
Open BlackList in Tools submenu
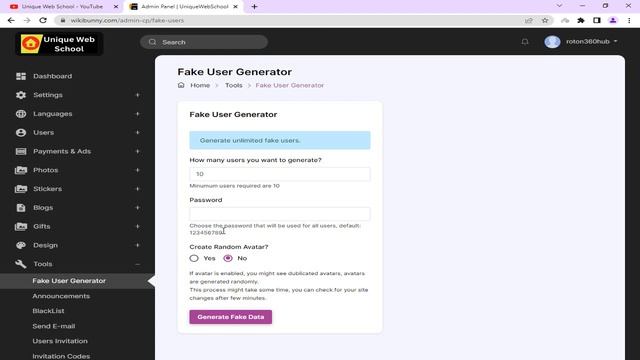49,311
